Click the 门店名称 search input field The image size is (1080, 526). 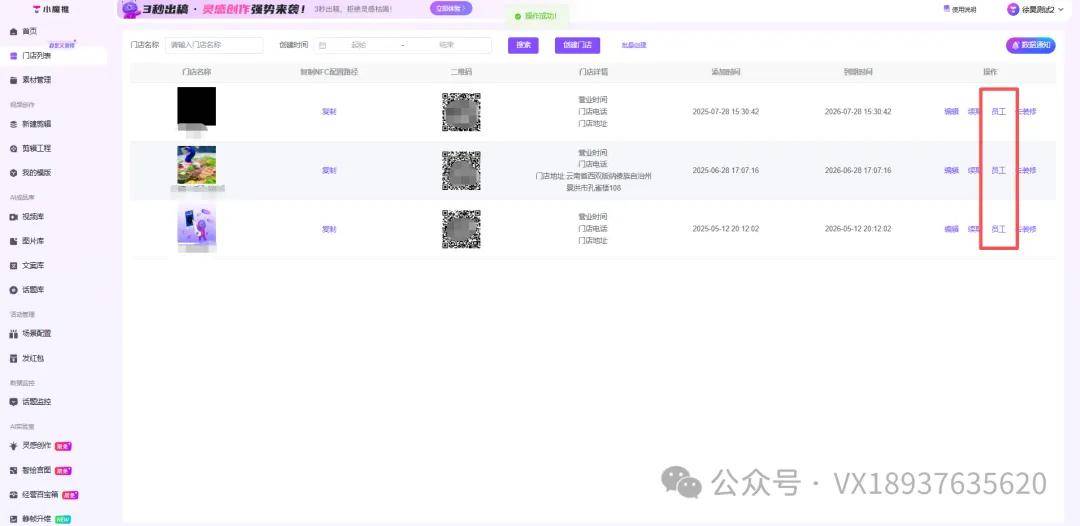(x=214, y=45)
